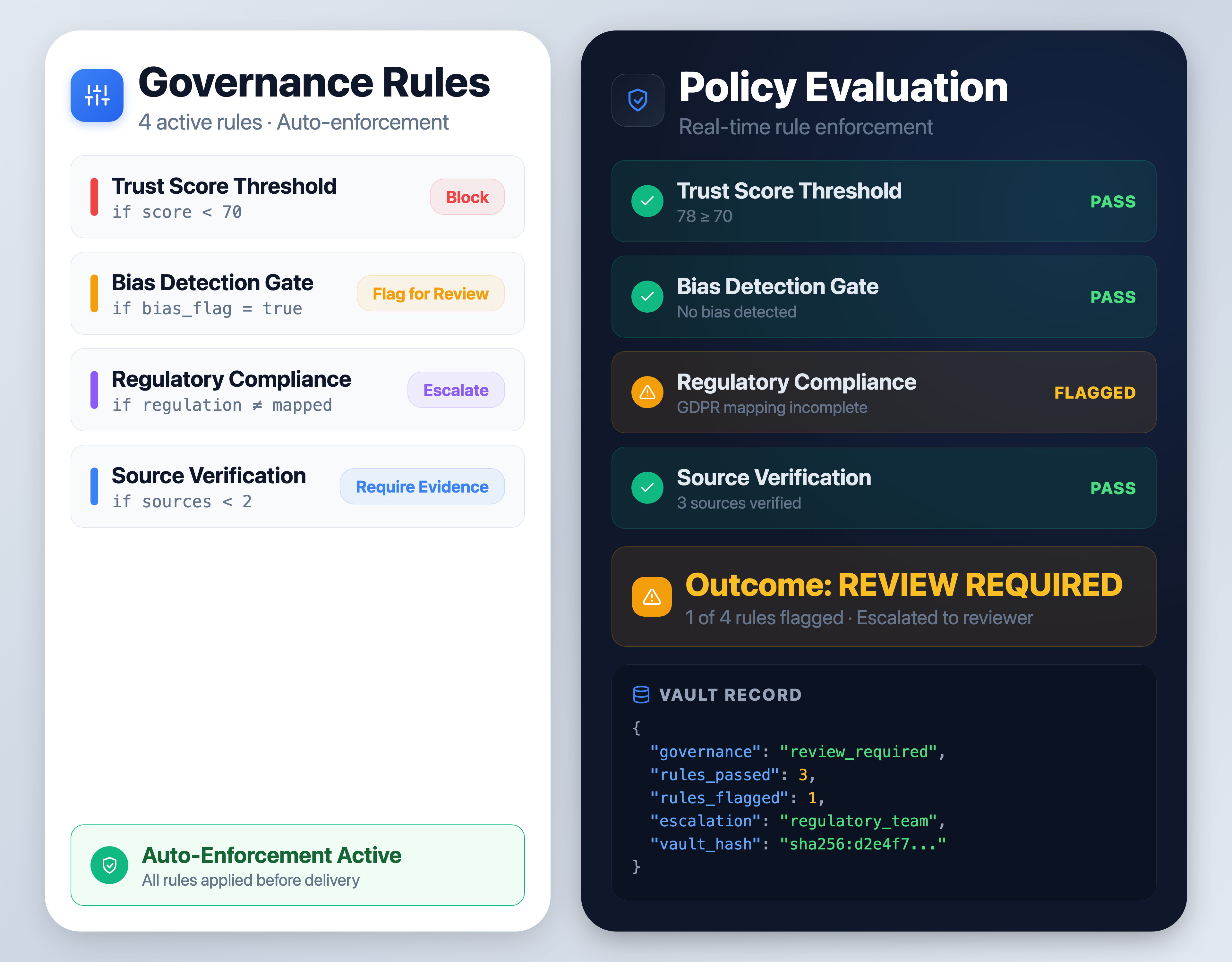Toggle the Trust Score Threshold PASS status
The height and width of the screenshot is (962, 1232).
pos(1112,201)
